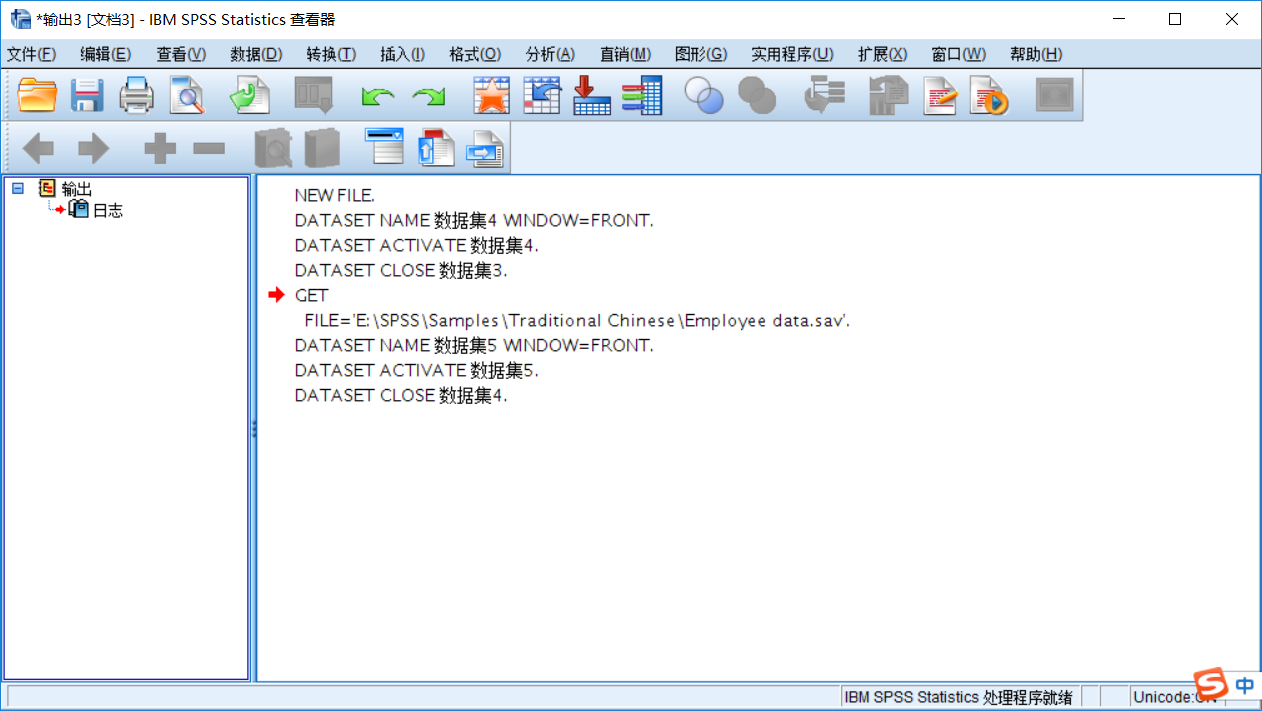
Task: Click the Expand plus icon
Action: (160, 149)
